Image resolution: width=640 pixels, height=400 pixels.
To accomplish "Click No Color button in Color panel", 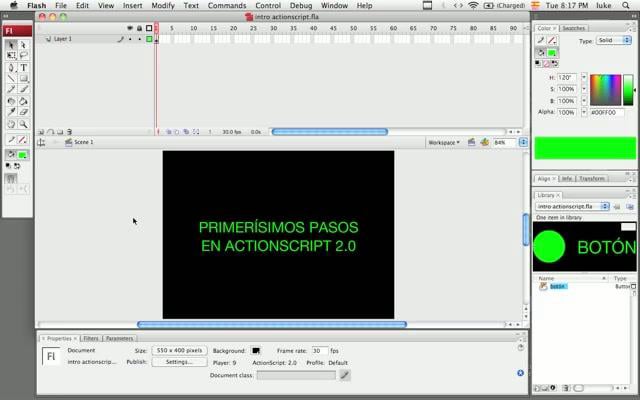I will coord(547,64).
